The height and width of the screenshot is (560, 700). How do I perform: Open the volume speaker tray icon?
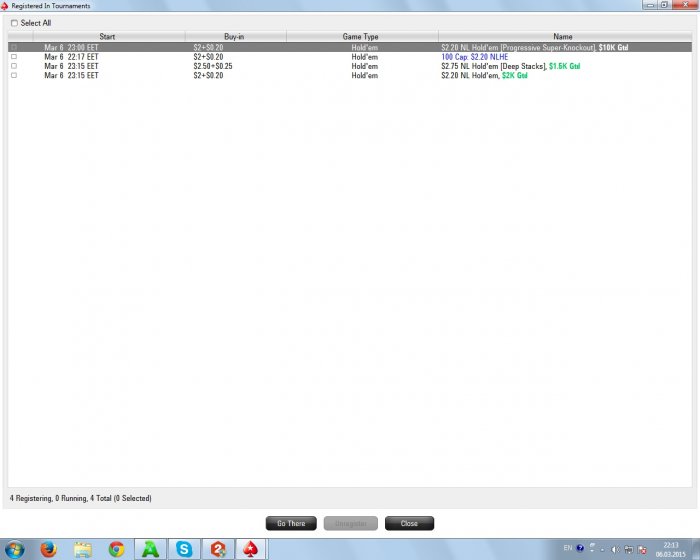point(616,550)
